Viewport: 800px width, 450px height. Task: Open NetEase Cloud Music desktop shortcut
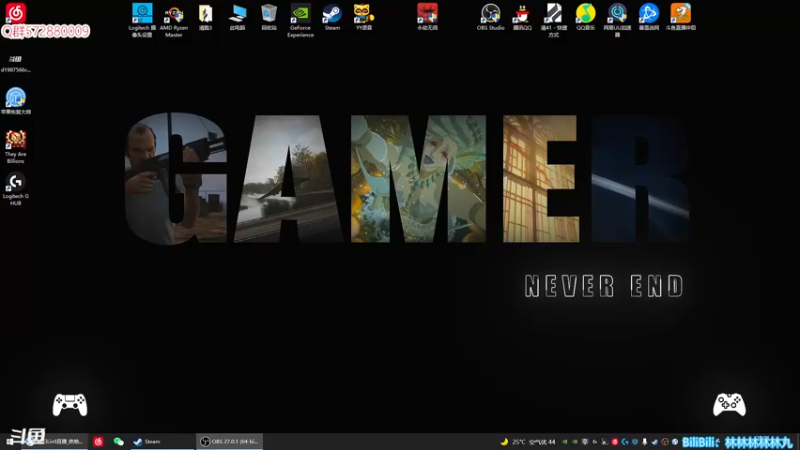[x=15, y=13]
